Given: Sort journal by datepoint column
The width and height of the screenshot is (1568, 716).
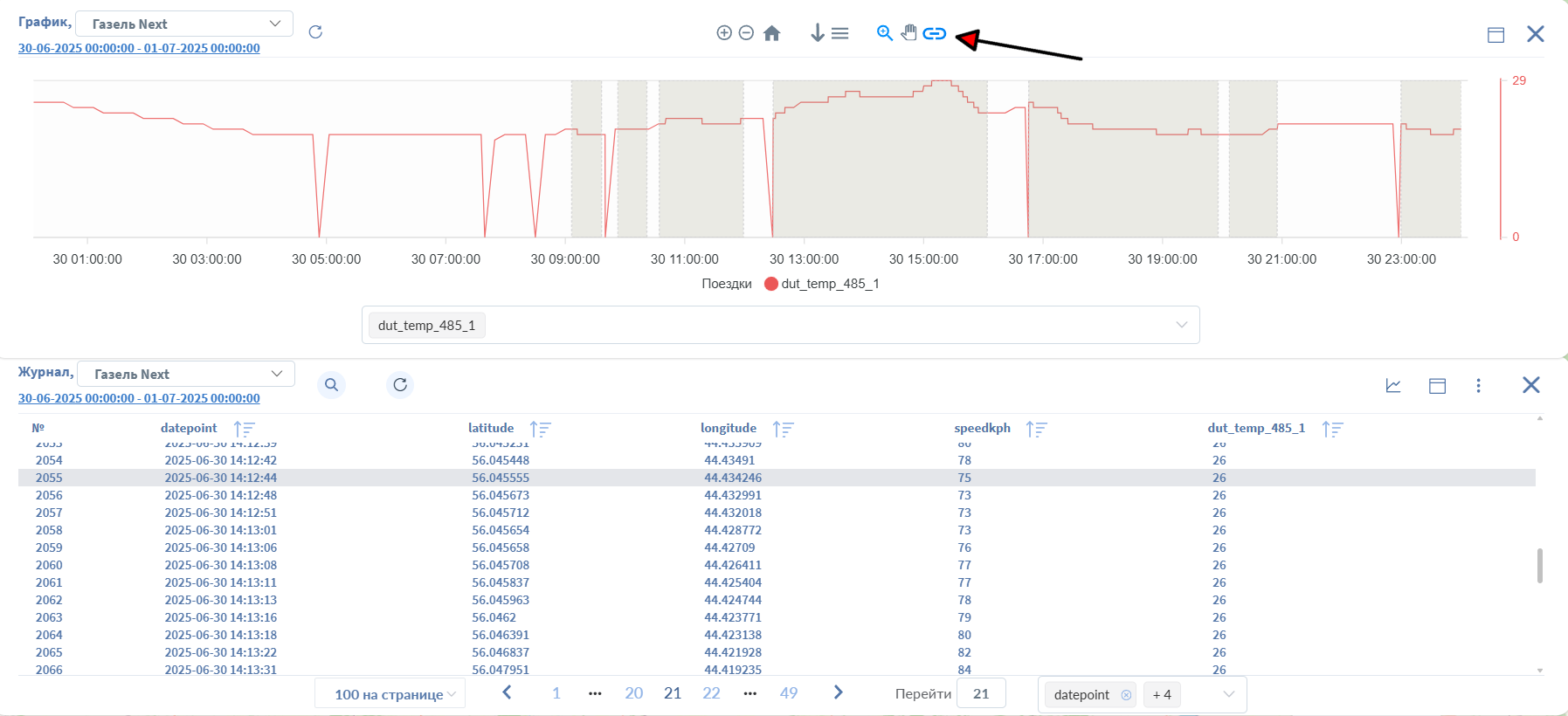Looking at the screenshot, I should pos(245,429).
